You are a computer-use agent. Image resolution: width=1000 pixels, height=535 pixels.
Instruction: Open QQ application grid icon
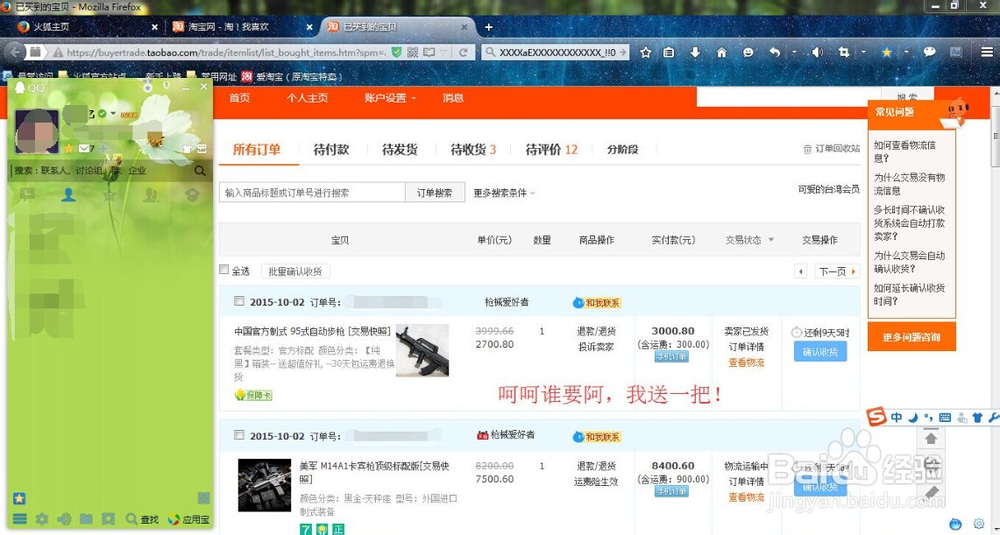point(203,498)
